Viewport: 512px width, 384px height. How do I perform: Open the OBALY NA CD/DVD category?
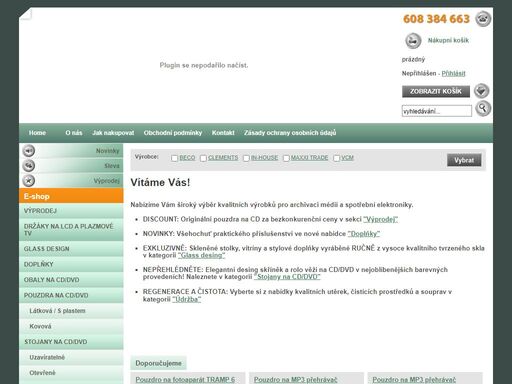71,280
